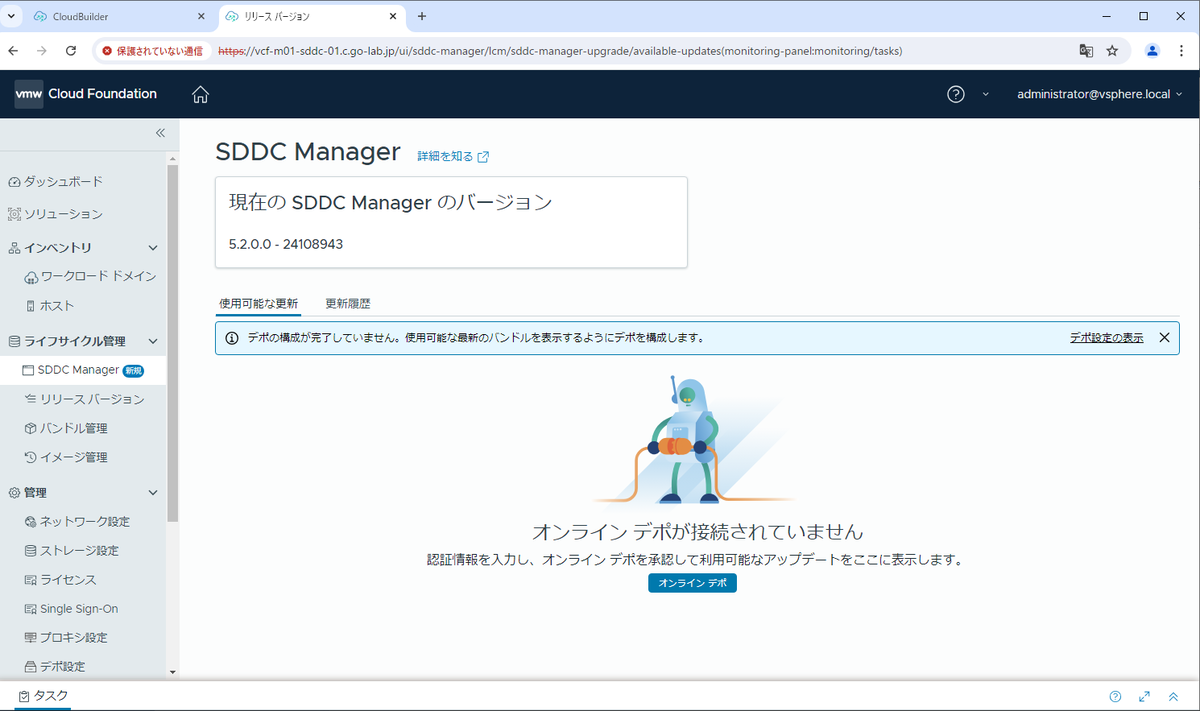This screenshot has width=1200, height=711.
Task: Open ネットワーク設定 in sidebar
Action: 77,522
